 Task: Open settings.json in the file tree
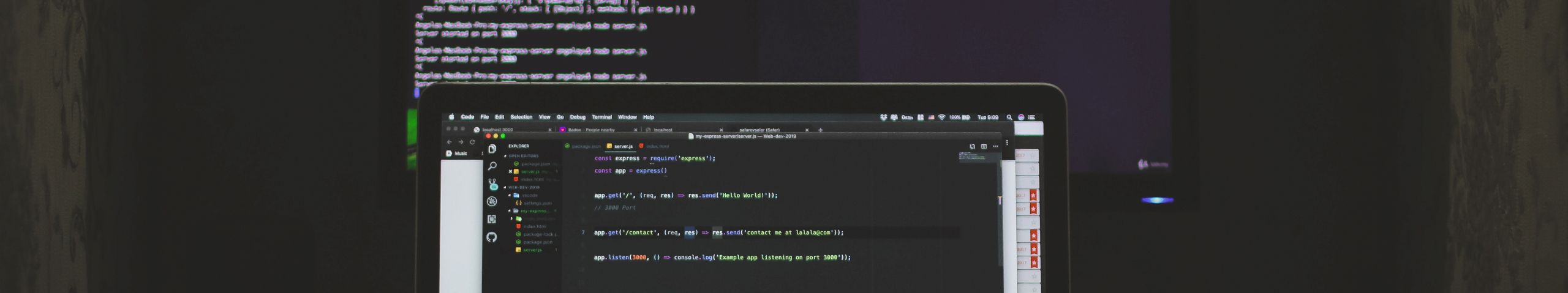pos(537,203)
